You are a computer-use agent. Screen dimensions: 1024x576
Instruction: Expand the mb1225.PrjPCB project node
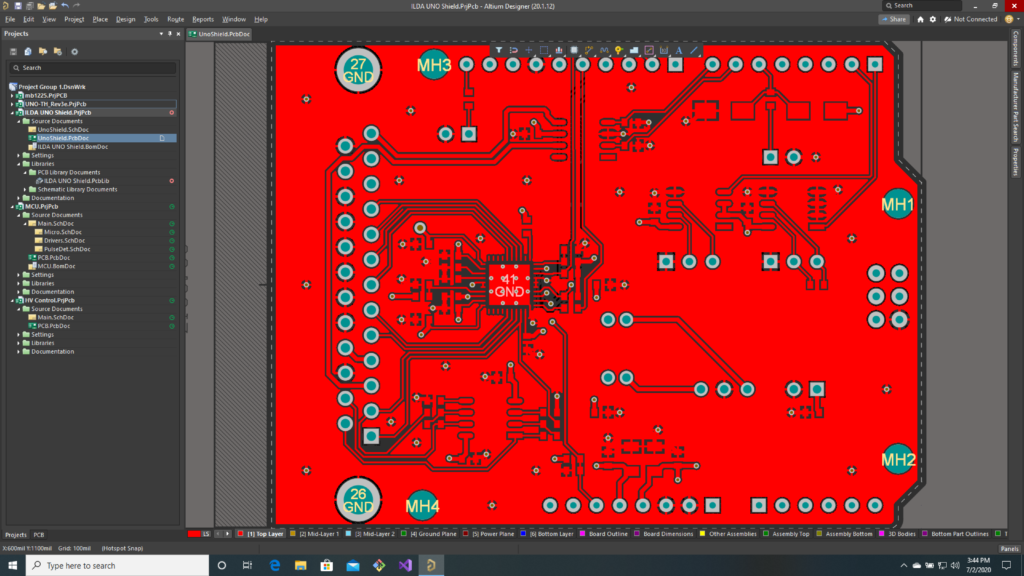coord(12,95)
